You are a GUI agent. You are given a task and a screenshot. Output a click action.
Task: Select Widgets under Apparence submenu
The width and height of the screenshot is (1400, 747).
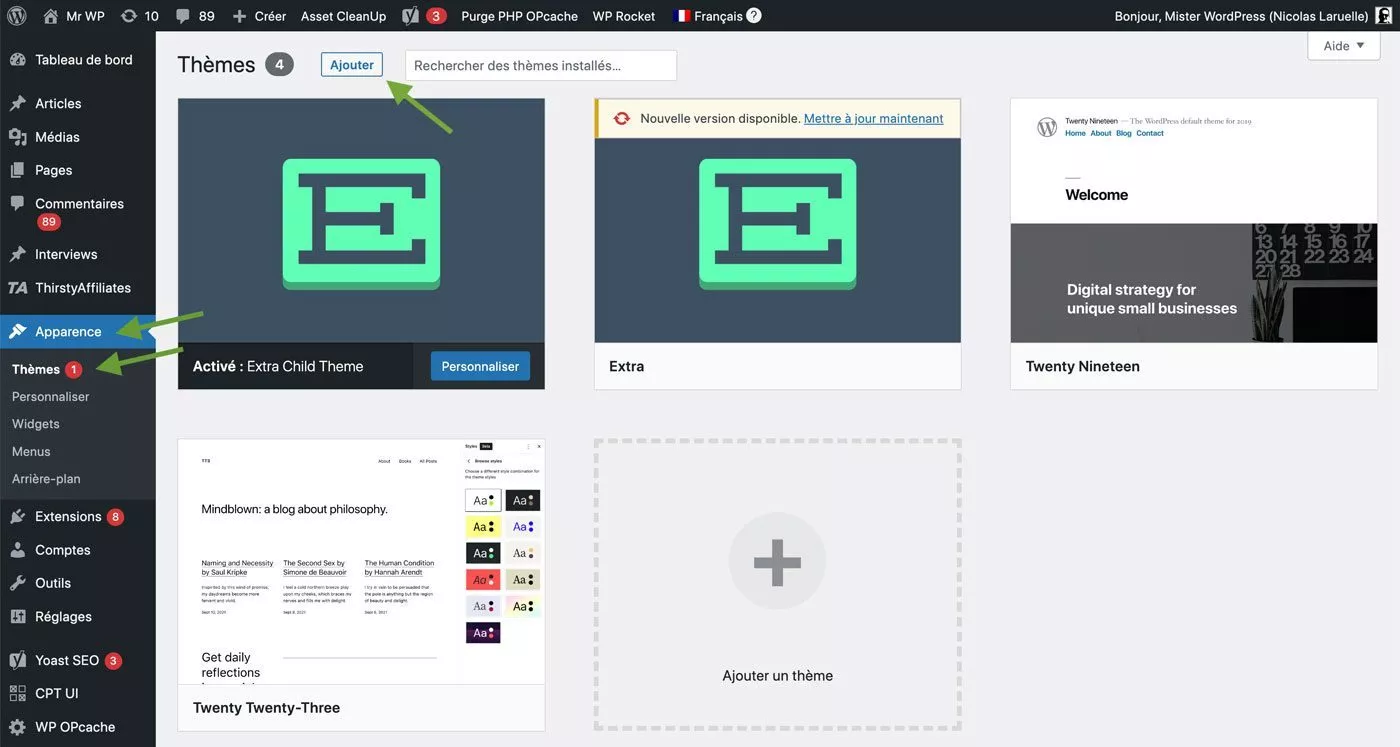point(36,424)
